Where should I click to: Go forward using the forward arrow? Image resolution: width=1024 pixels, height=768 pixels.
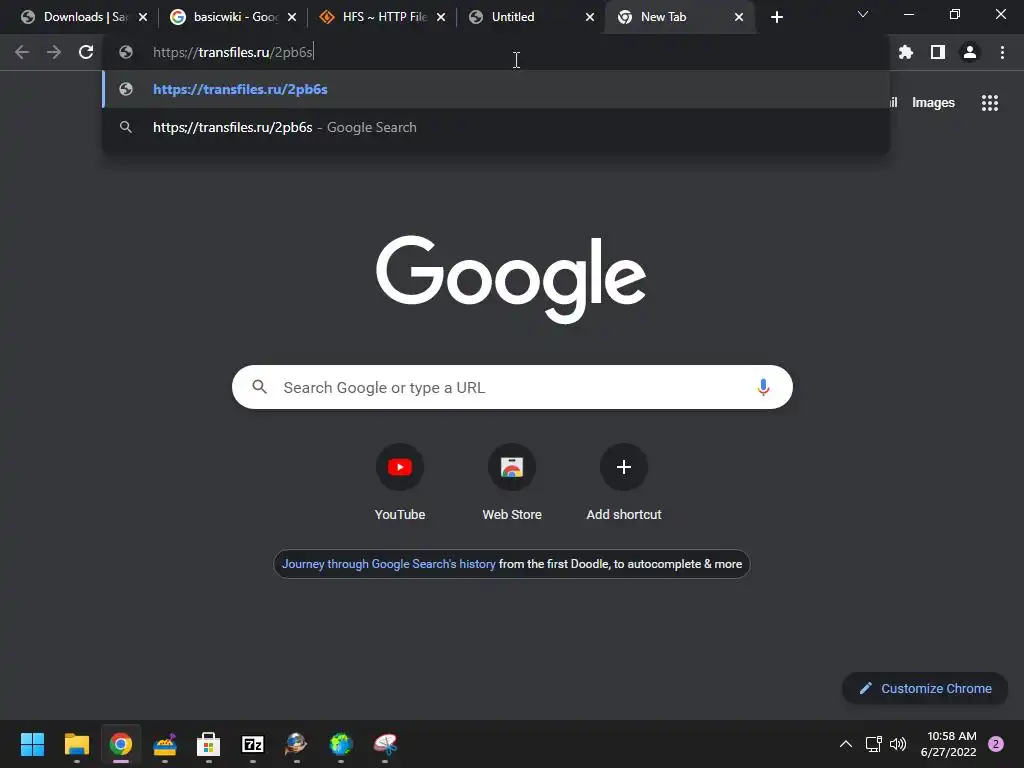pos(54,52)
